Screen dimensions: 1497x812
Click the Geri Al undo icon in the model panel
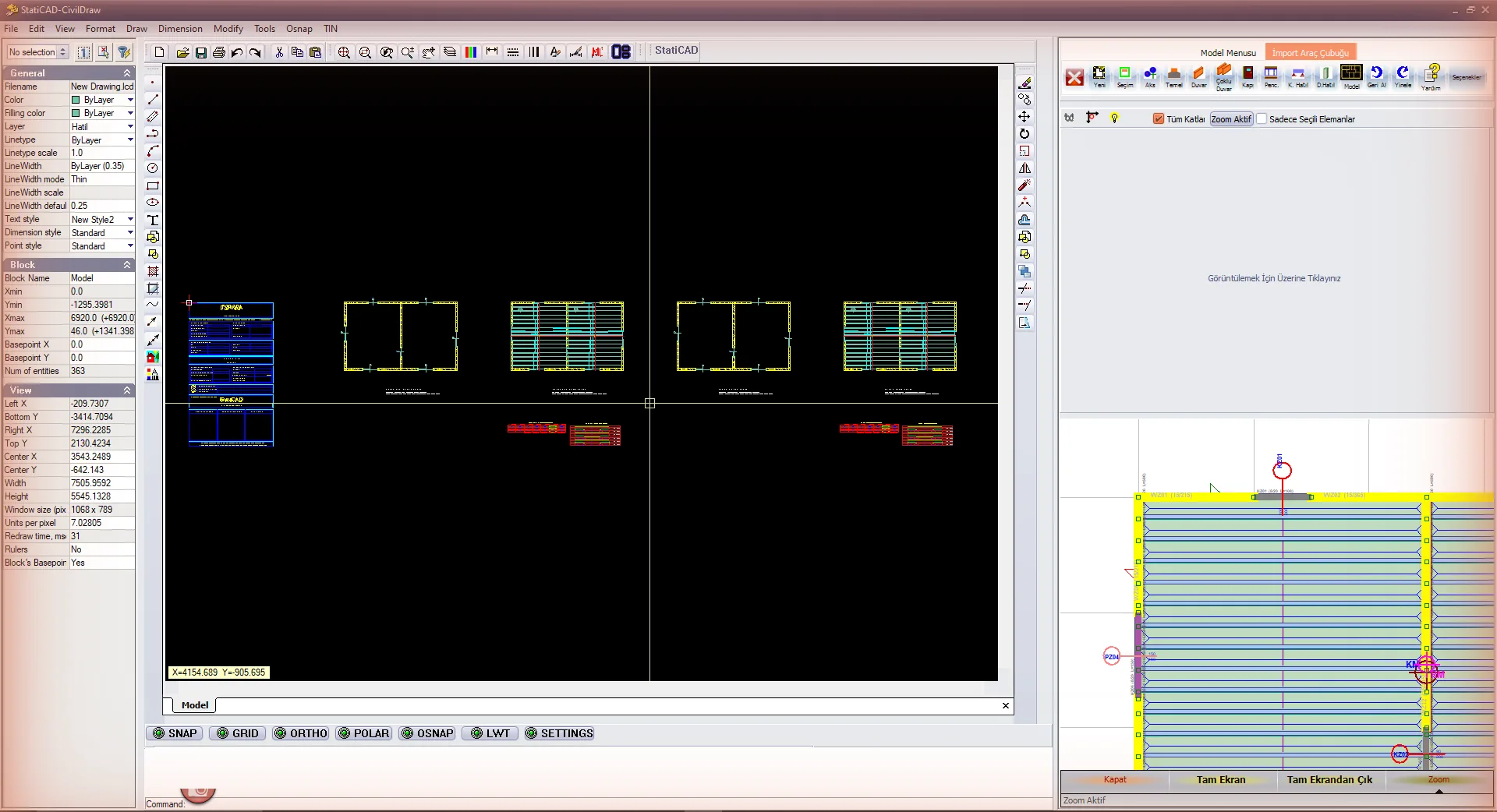pos(1377,76)
